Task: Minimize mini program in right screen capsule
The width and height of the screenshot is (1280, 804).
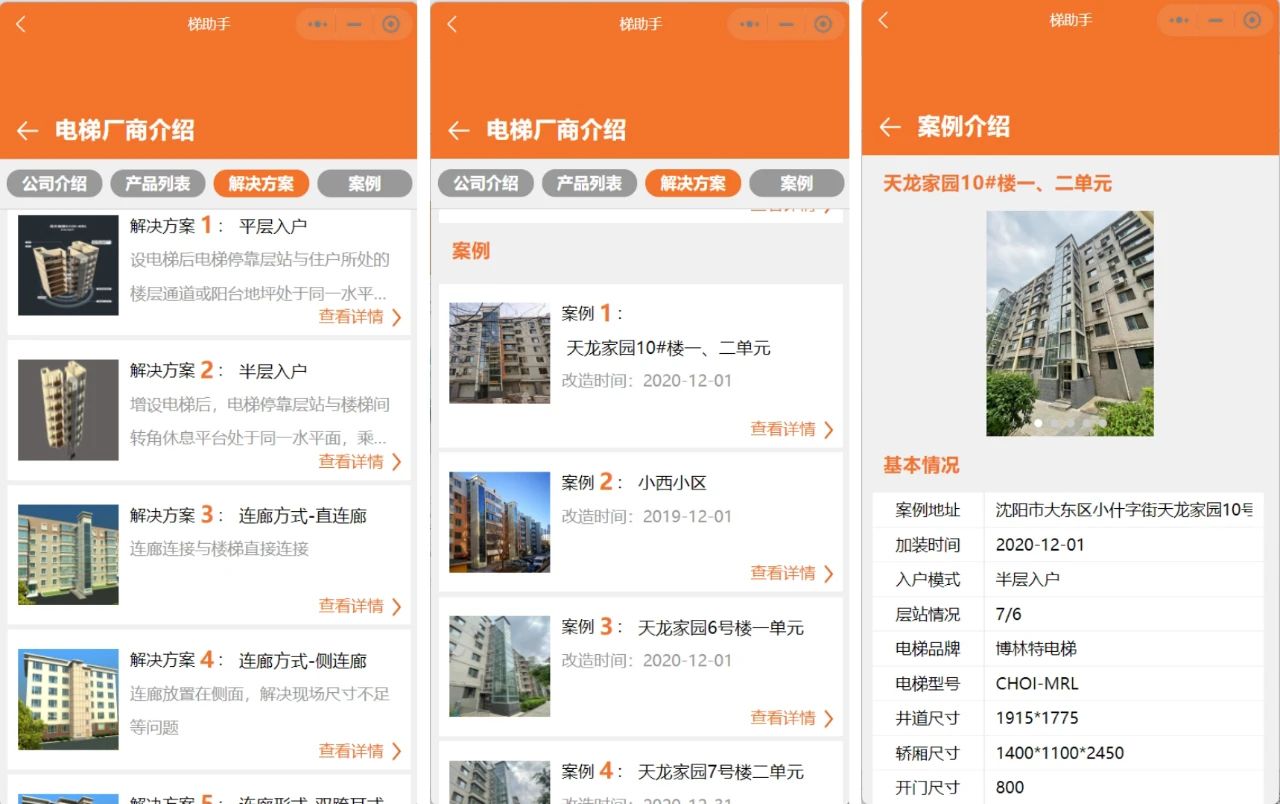Action: pos(1216,20)
